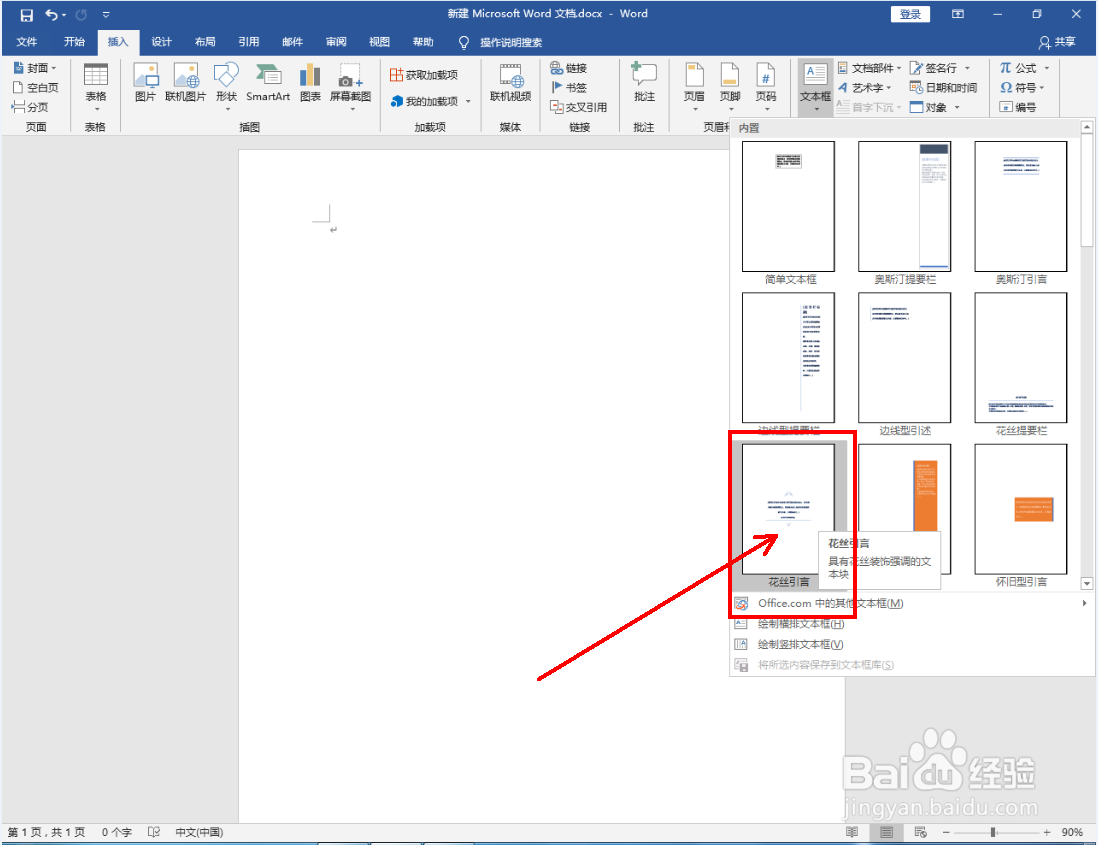Add a bookmark with 书签
Screen dimensions: 1098x845
tap(569, 87)
